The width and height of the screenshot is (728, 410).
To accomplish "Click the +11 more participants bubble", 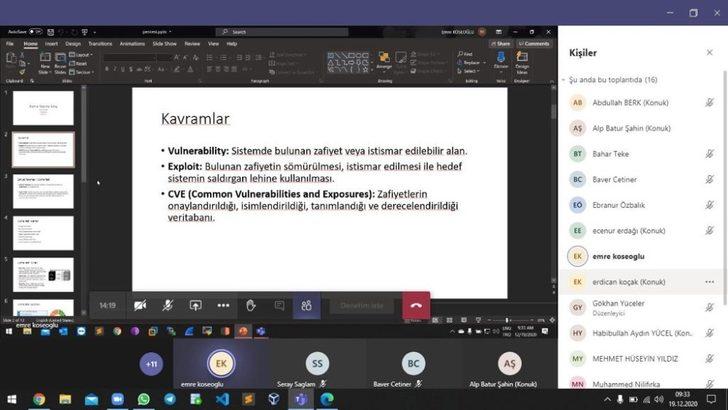I will [x=150, y=364].
